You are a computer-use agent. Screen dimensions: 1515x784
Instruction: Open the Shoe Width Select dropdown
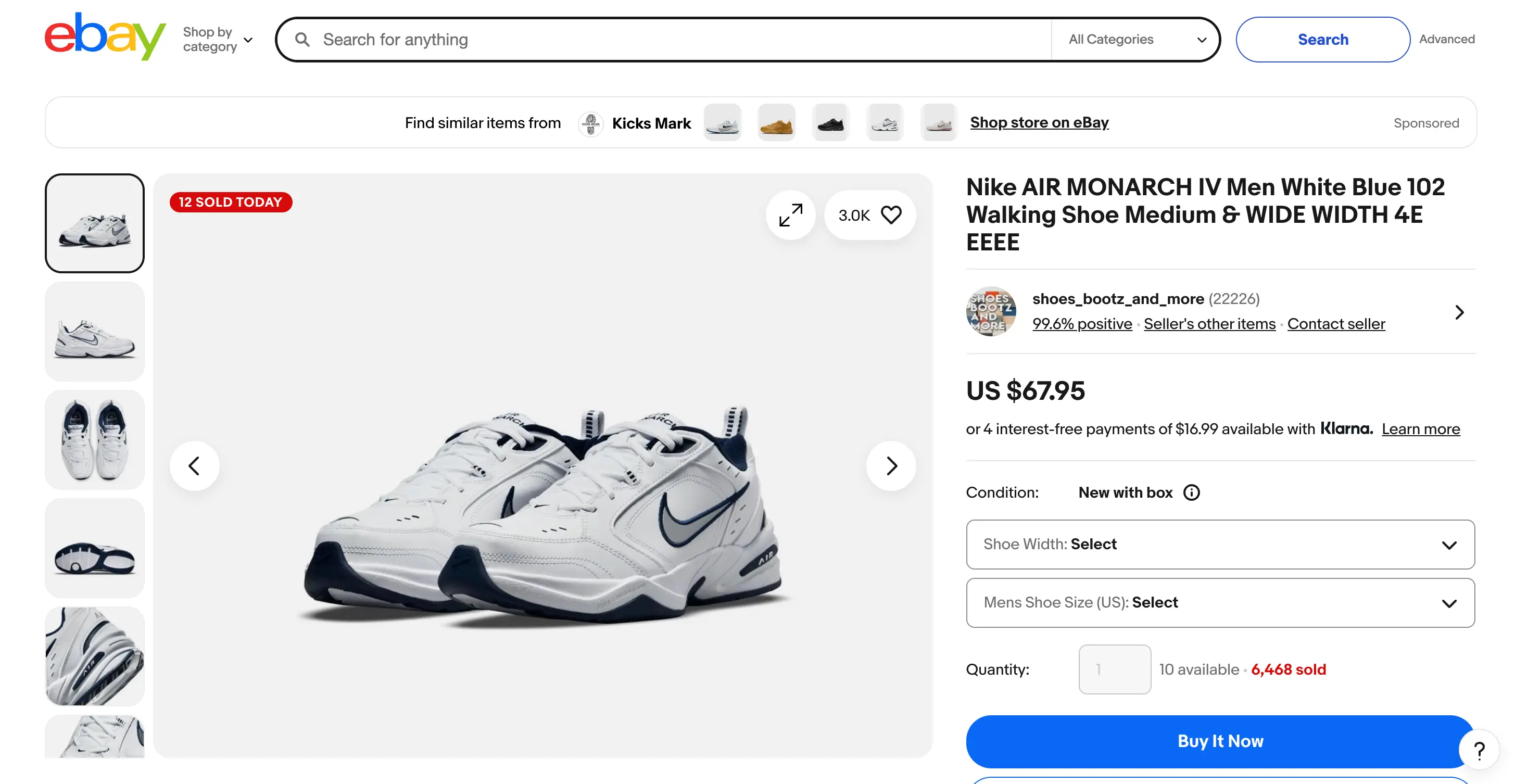tap(1220, 544)
